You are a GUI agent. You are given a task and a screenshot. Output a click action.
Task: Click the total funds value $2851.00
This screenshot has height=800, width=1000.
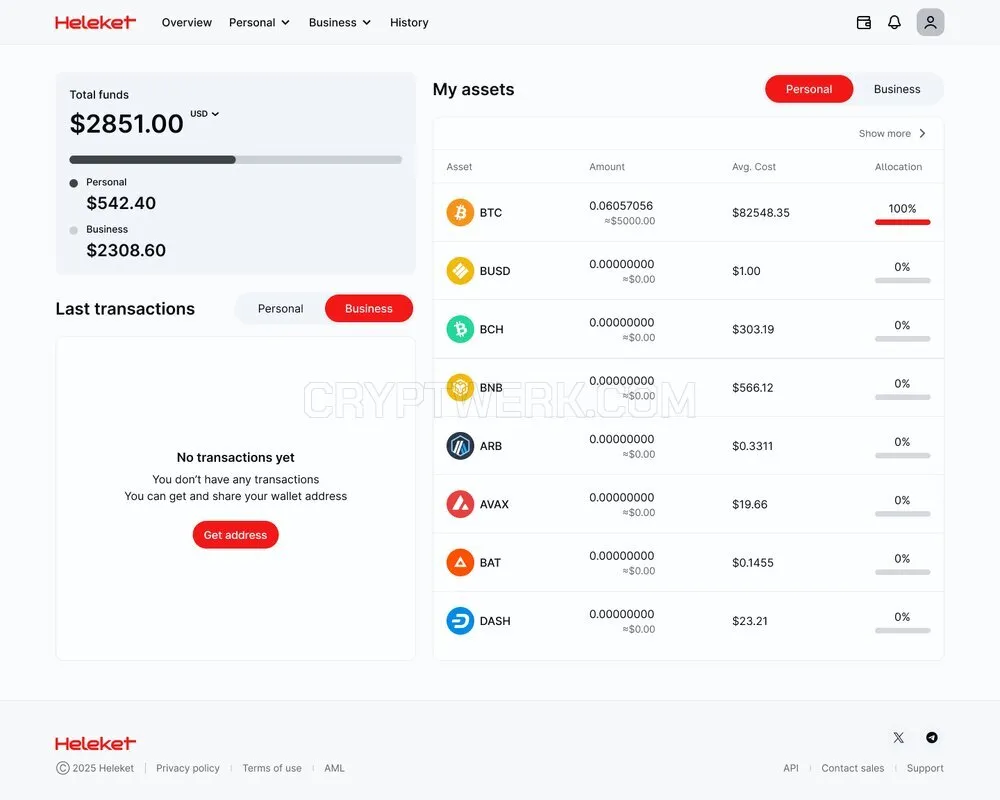[x=126, y=124]
